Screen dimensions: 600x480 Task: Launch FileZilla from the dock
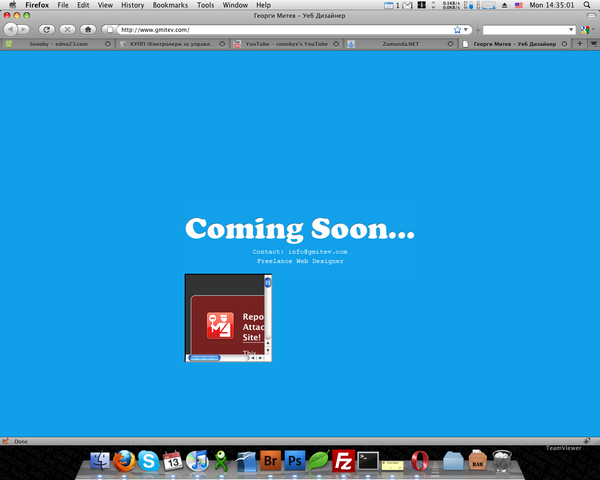[345, 461]
